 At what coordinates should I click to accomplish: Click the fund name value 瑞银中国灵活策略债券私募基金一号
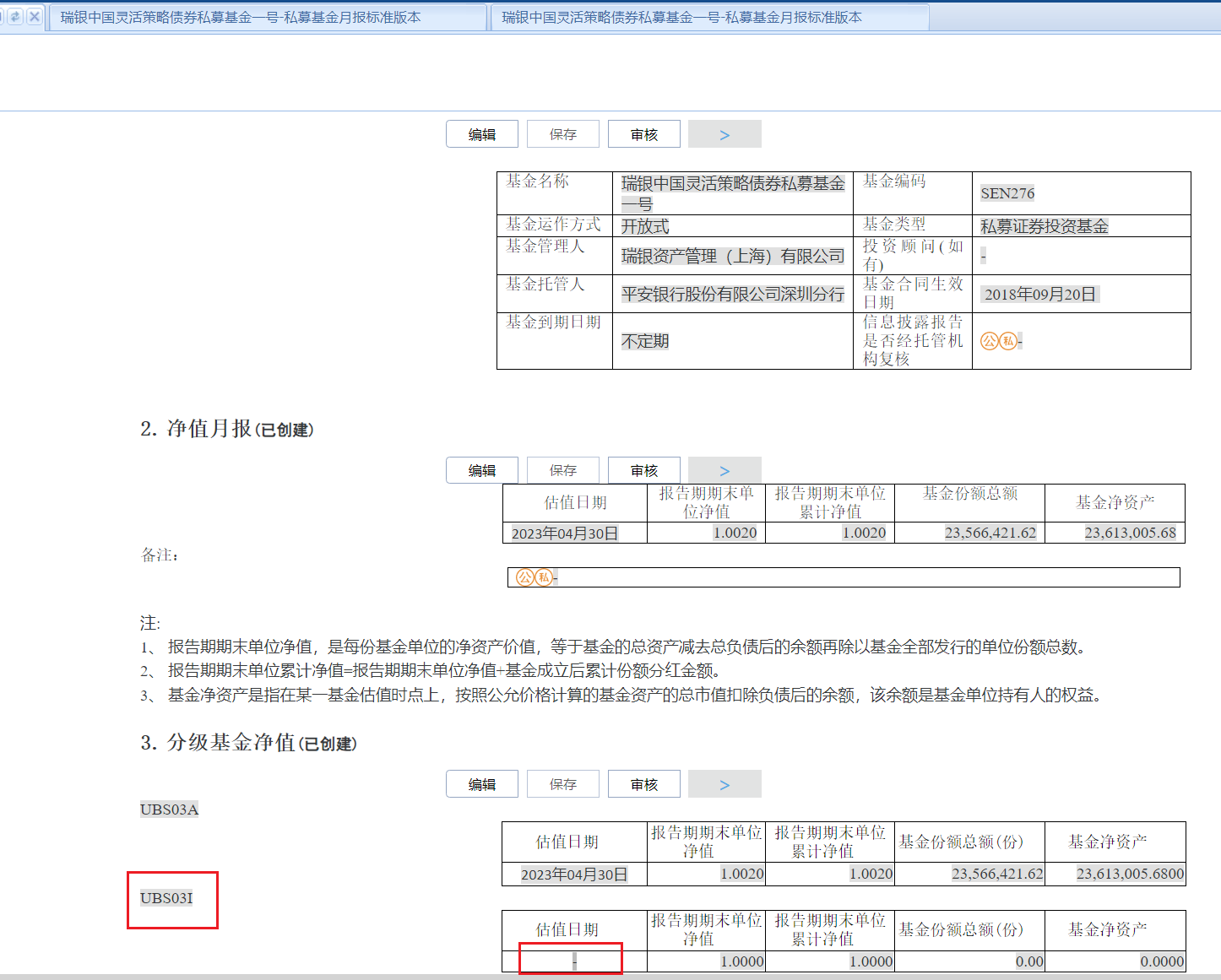tap(733, 193)
